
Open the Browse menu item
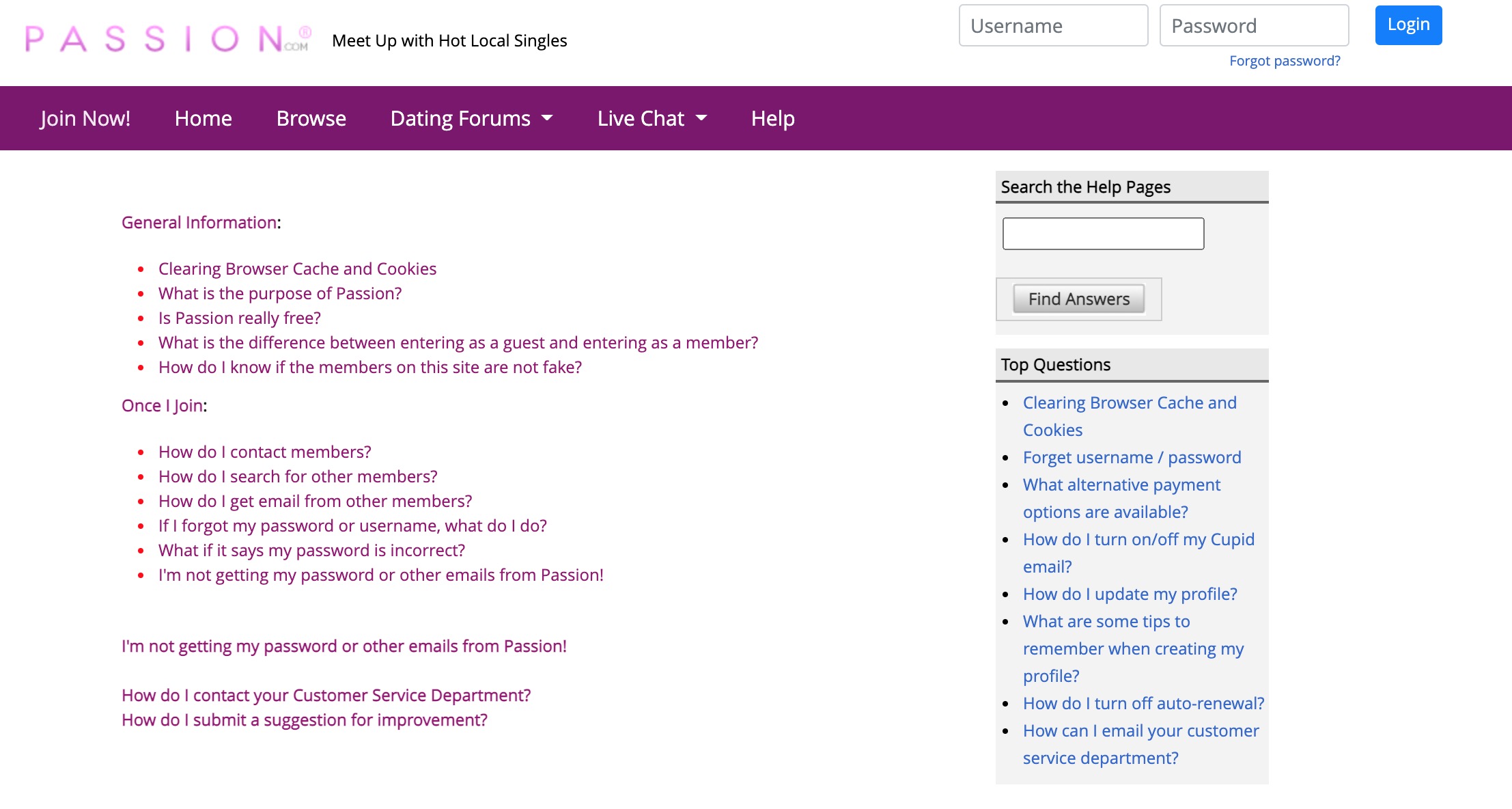(311, 118)
